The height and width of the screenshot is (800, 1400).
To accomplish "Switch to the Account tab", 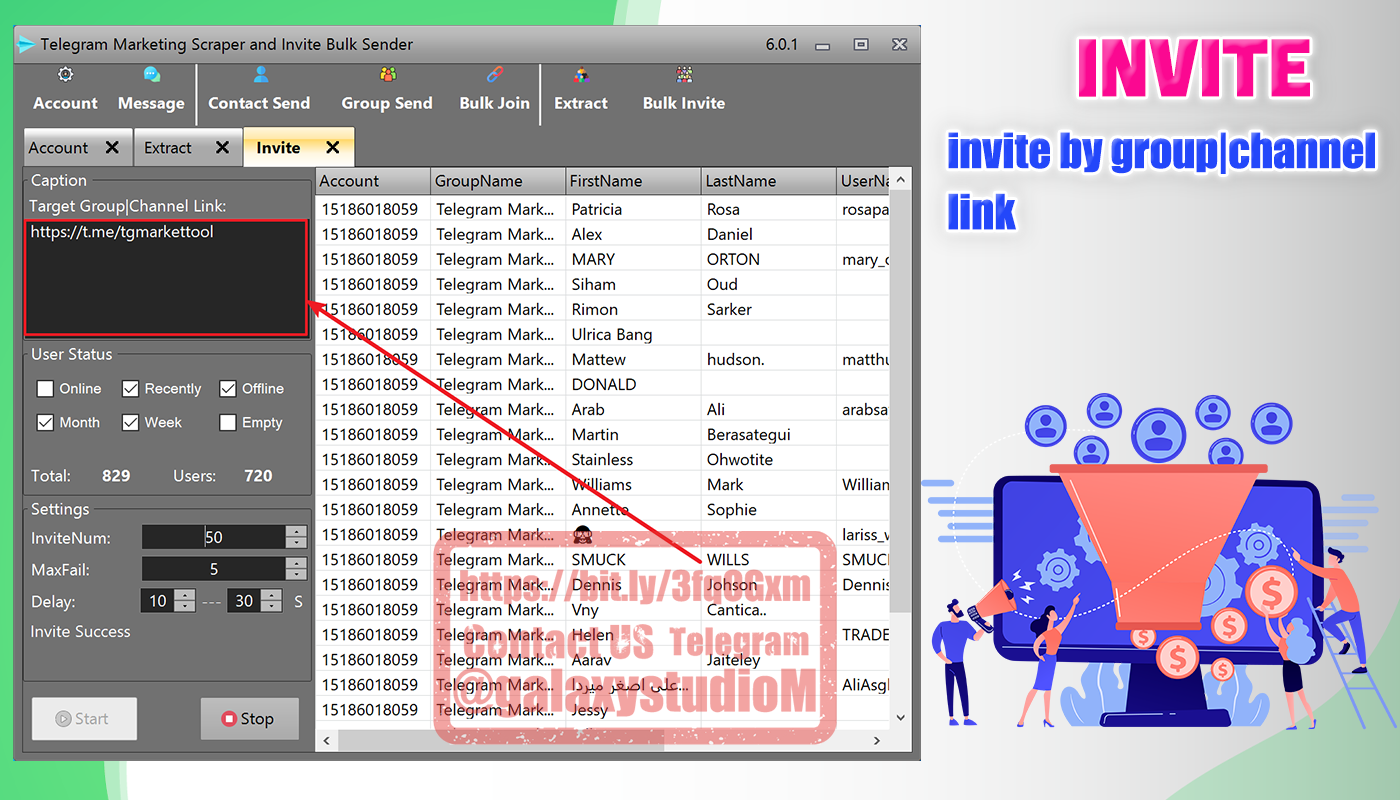I will [59, 148].
